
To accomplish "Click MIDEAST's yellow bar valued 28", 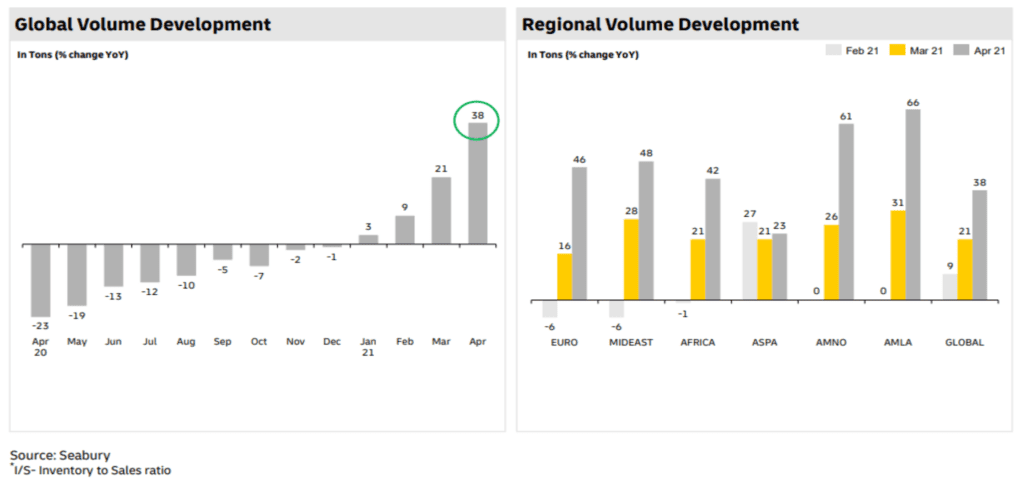I will tap(632, 260).
